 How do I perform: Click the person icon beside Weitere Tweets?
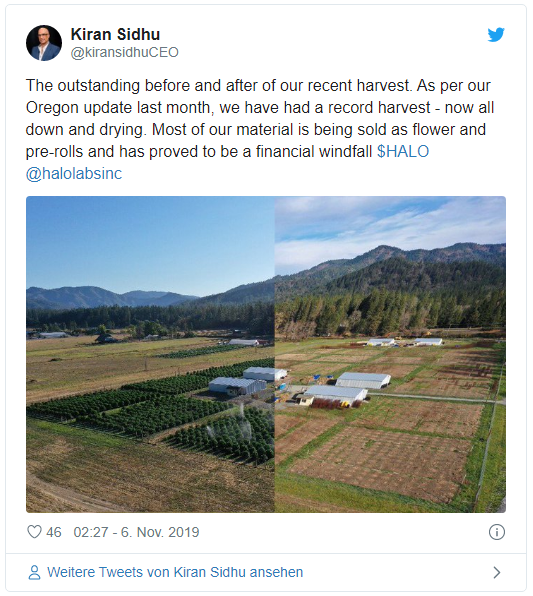tap(34, 572)
